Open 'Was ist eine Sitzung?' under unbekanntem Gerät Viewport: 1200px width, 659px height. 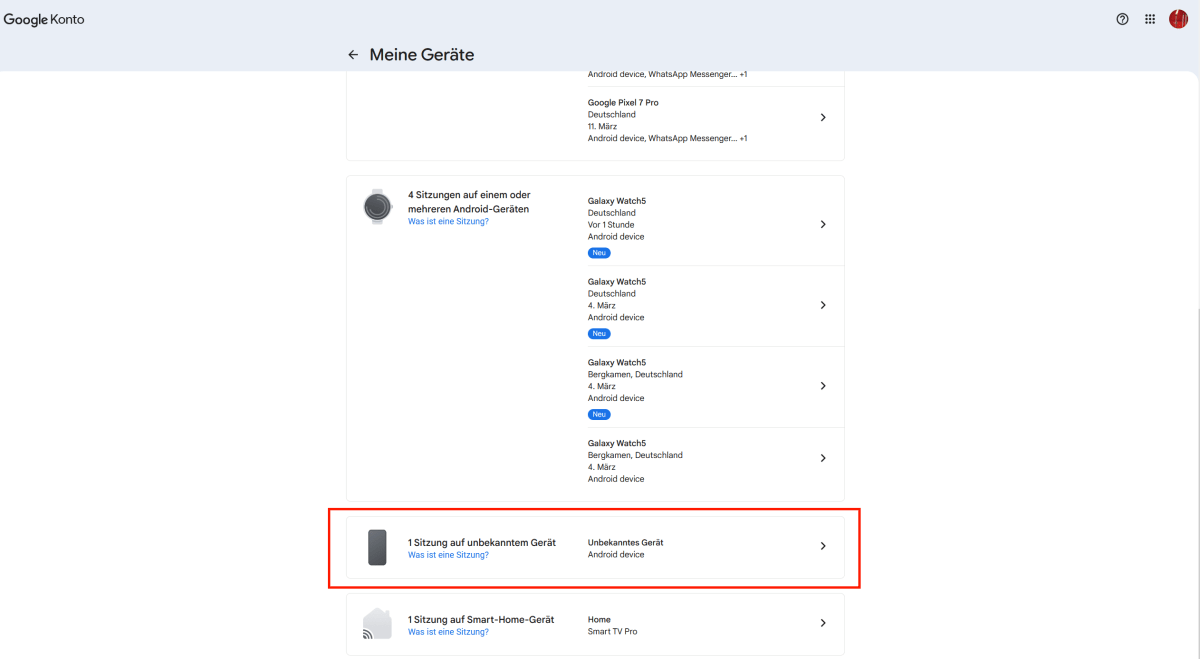coord(448,555)
